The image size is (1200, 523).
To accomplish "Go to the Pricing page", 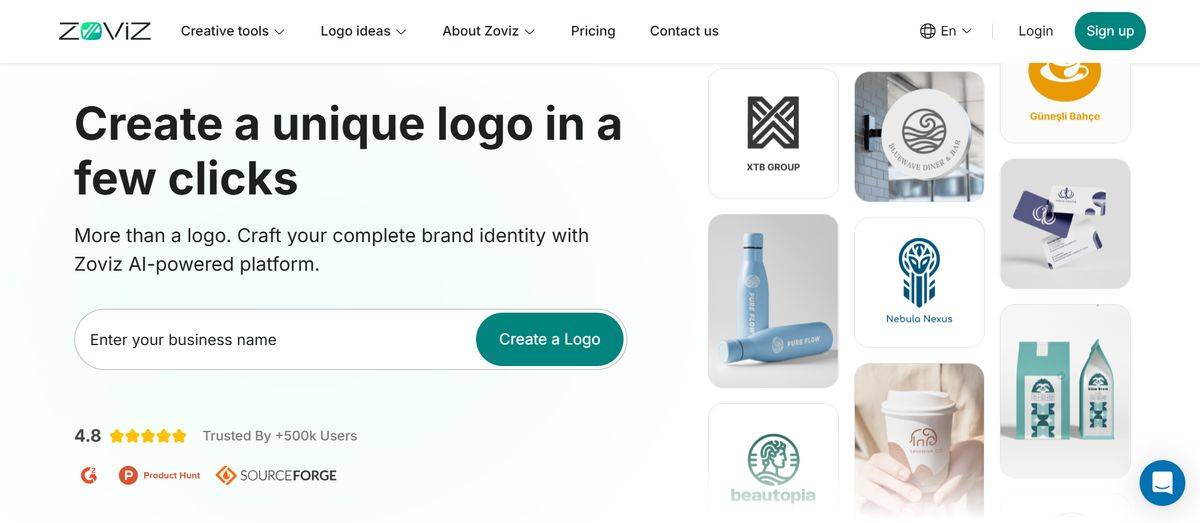I will (x=593, y=31).
